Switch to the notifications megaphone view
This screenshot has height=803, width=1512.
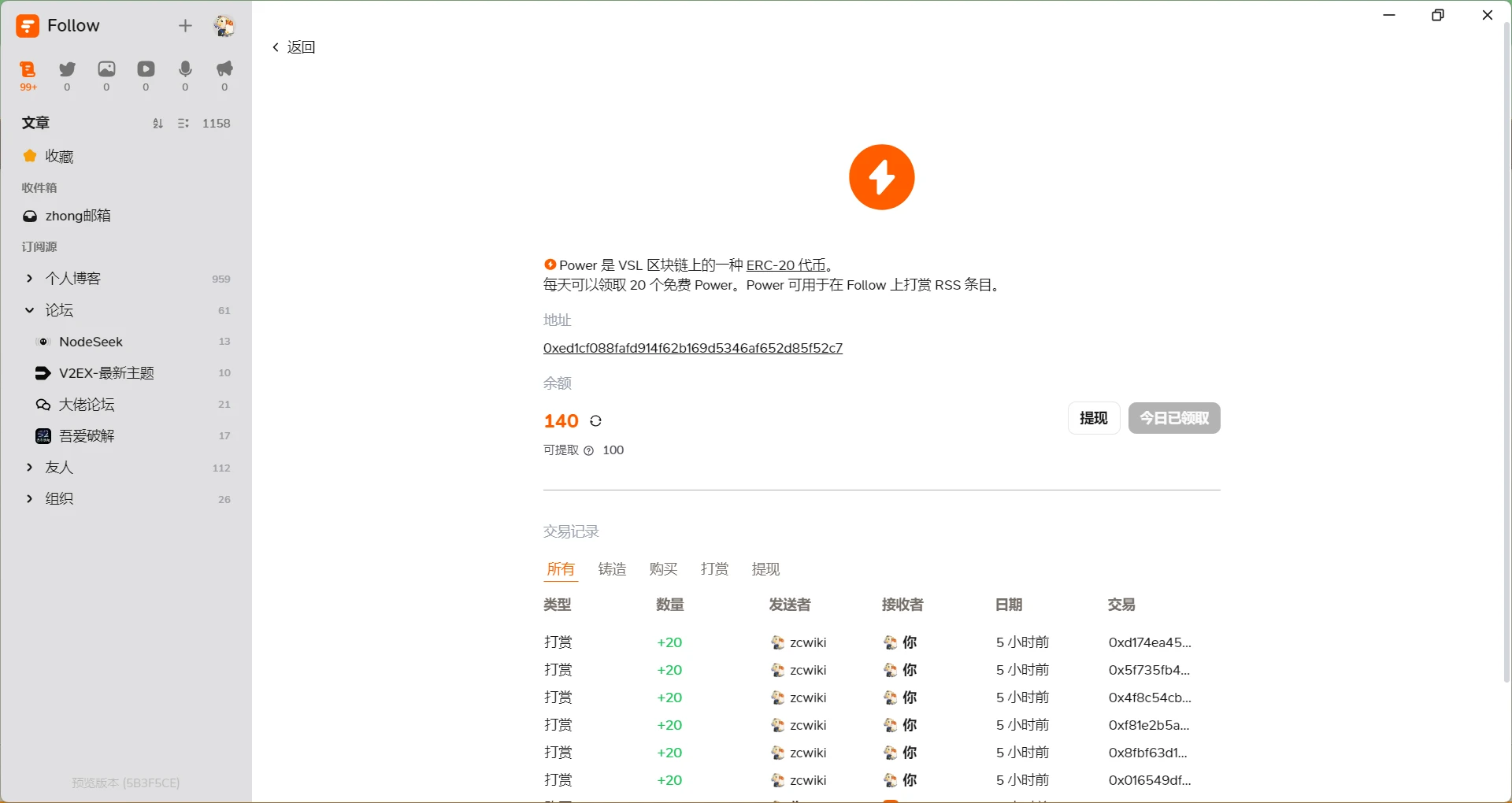click(x=224, y=70)
